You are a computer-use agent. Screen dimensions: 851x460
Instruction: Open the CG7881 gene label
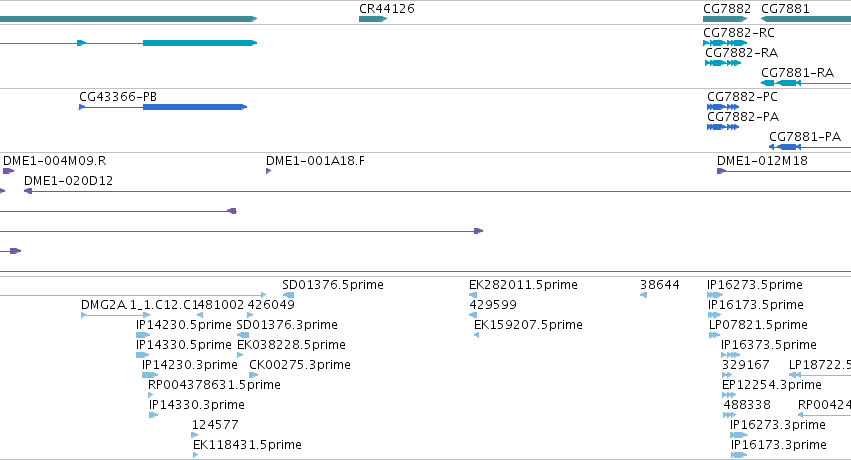785,9
